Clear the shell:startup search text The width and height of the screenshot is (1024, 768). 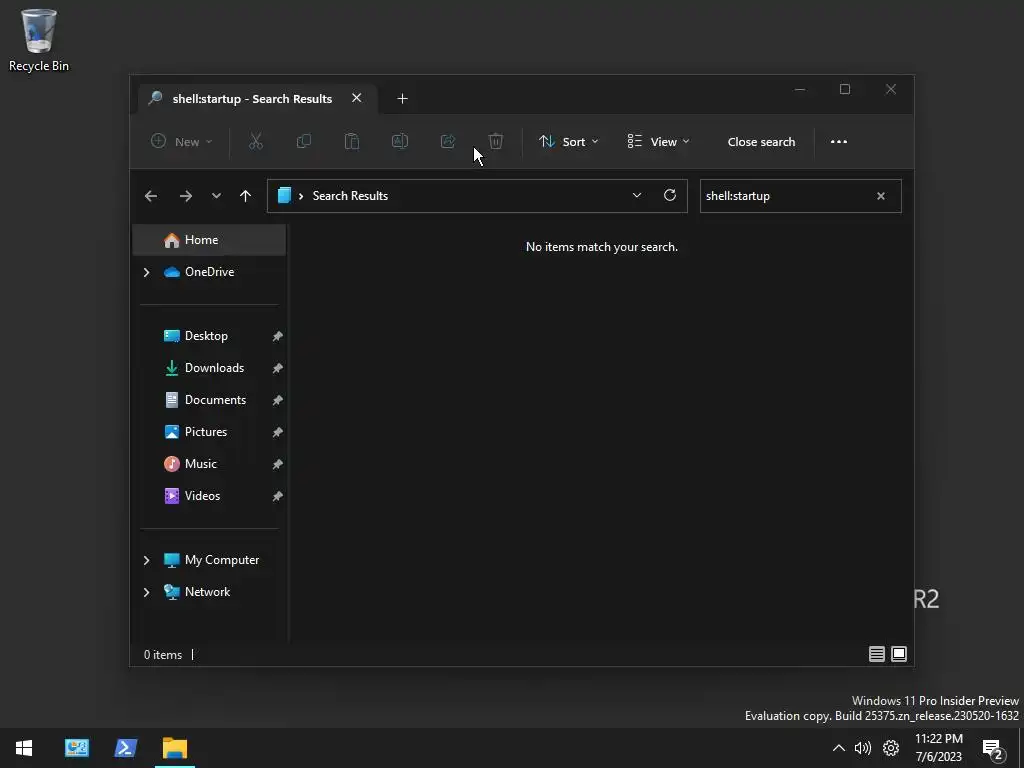click(x=880, y=196)
